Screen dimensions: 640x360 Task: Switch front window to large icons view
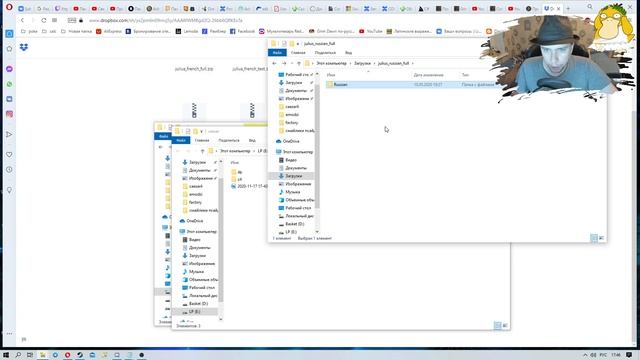tap(602, 238)
